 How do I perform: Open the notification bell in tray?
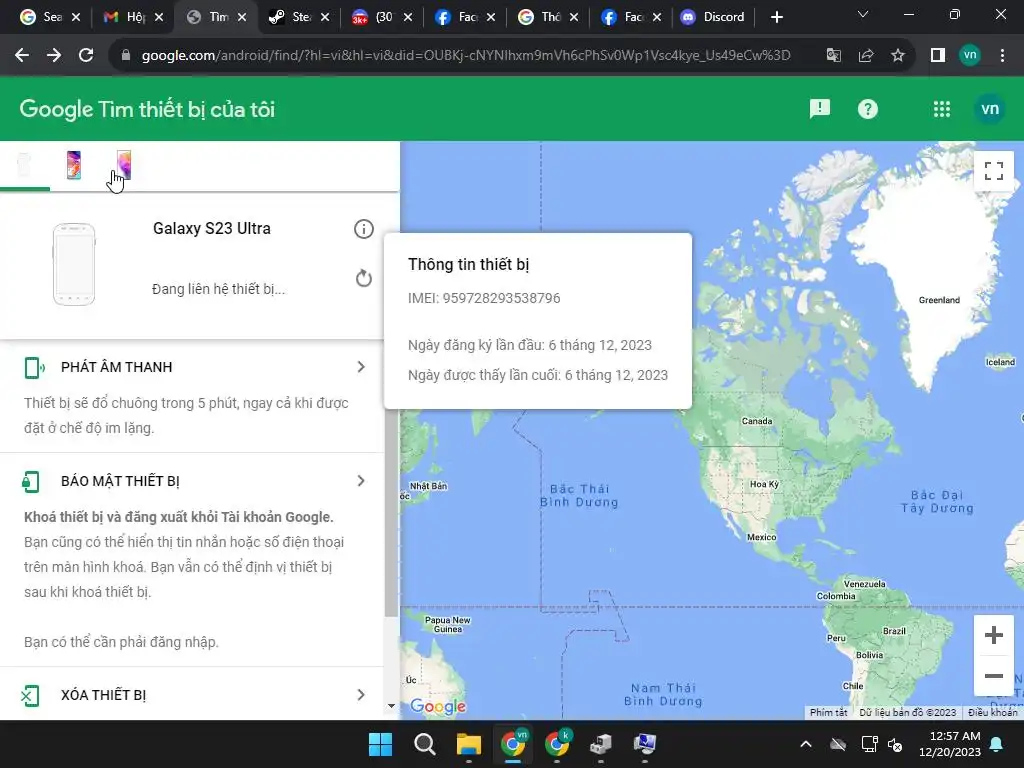[997, 744]
